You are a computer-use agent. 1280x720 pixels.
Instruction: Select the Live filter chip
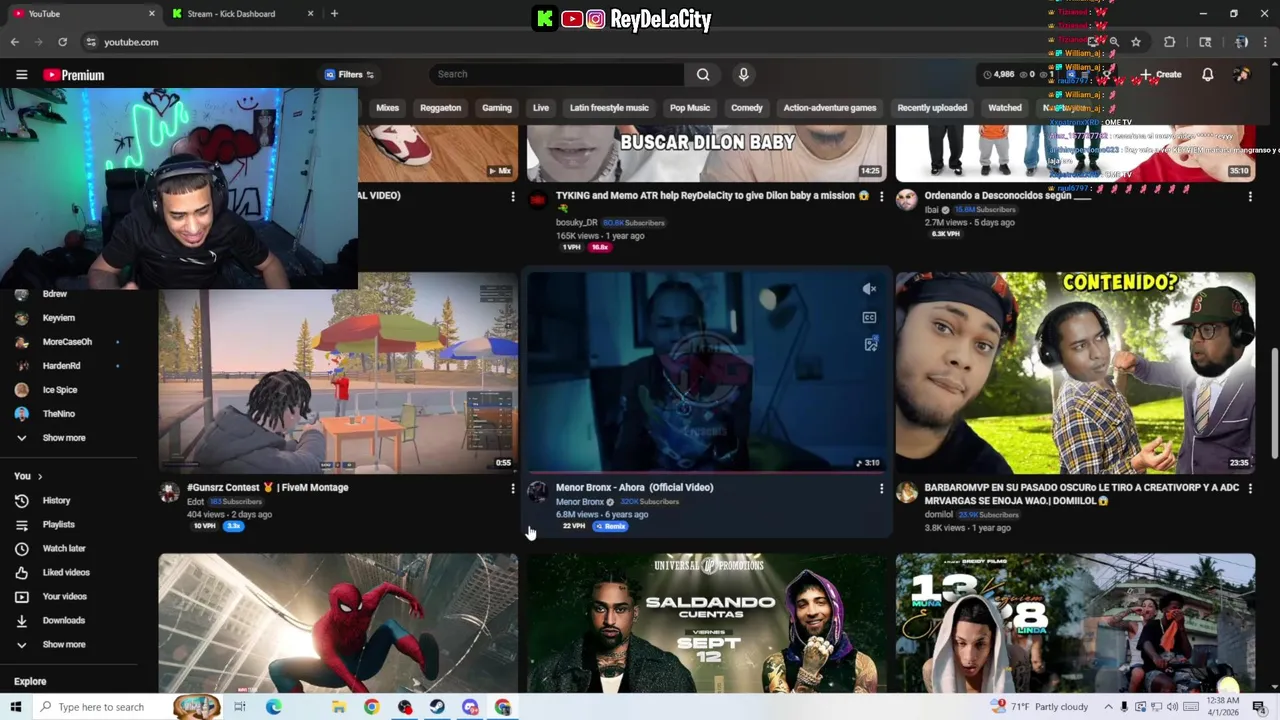click(540, 108)
